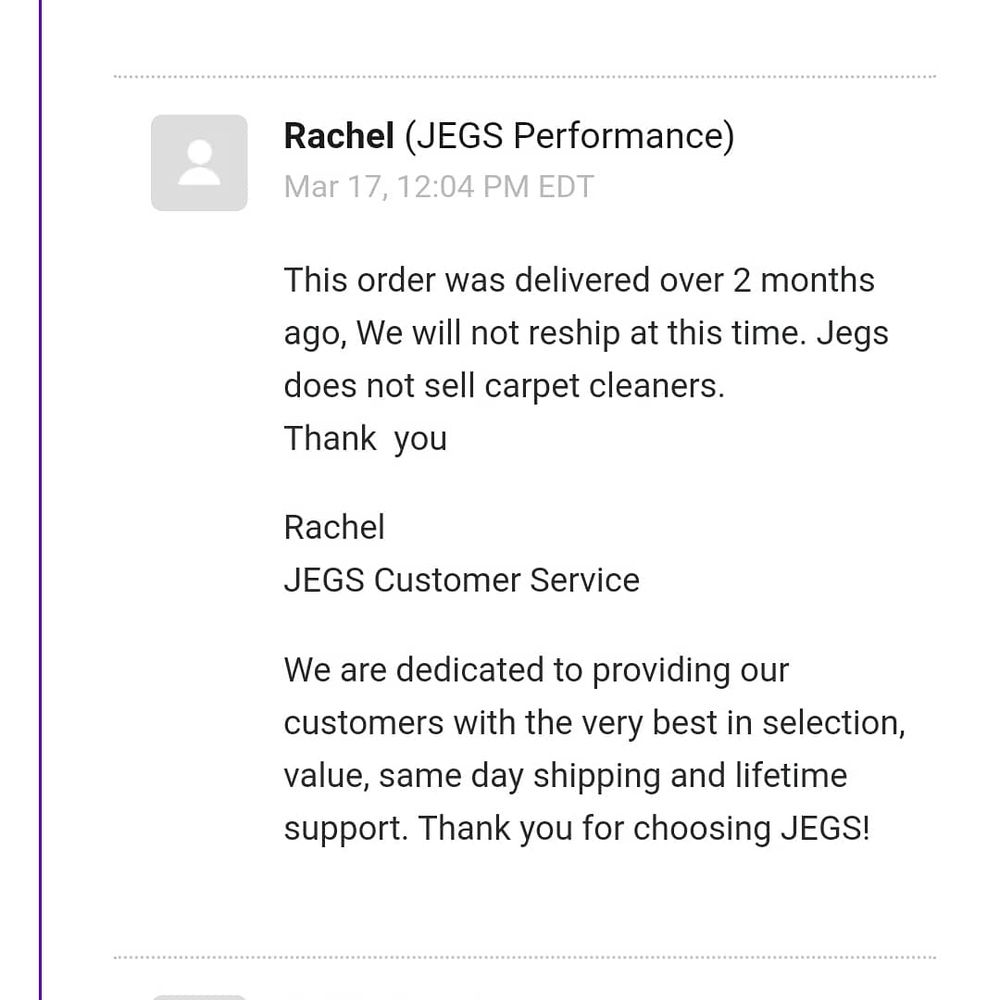Screen dimensions: 1000x1000
Task: Click the 'JEGS Customer Service' signature line
Action: (x=461, y=580)
